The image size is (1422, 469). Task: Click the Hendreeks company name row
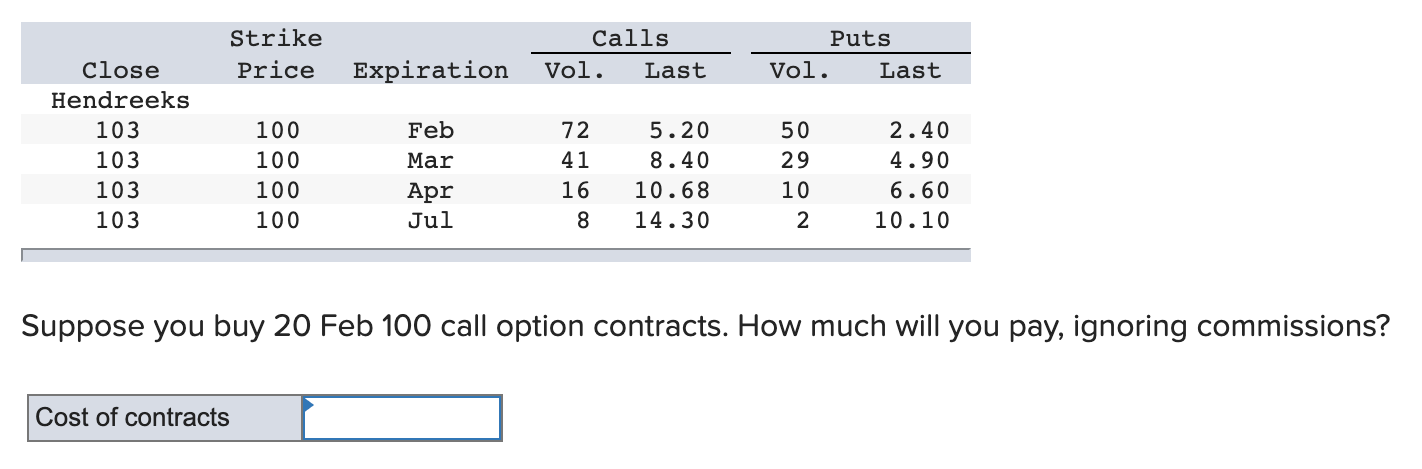[120, 100]
